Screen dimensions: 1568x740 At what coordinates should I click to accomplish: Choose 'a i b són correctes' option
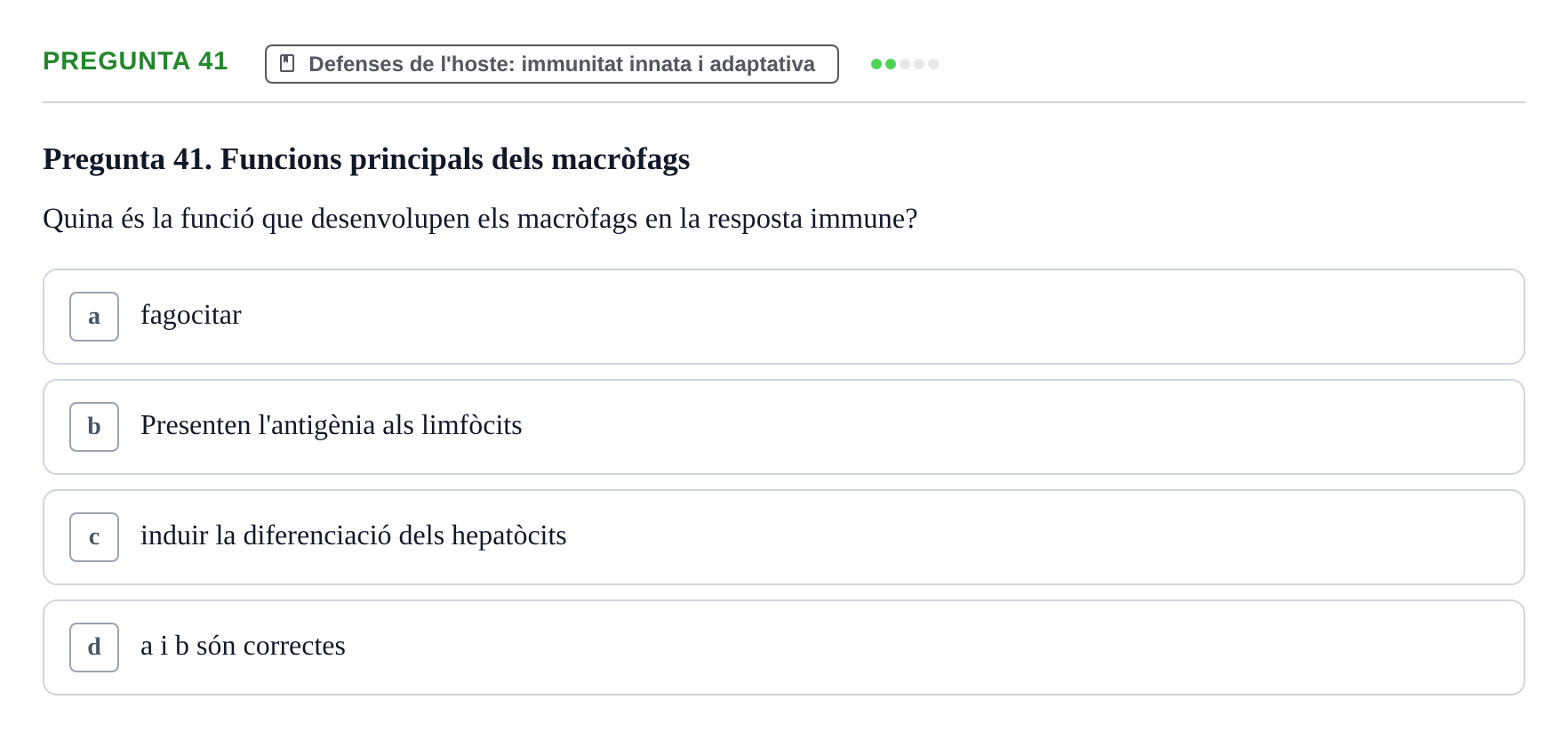point(243,646)
